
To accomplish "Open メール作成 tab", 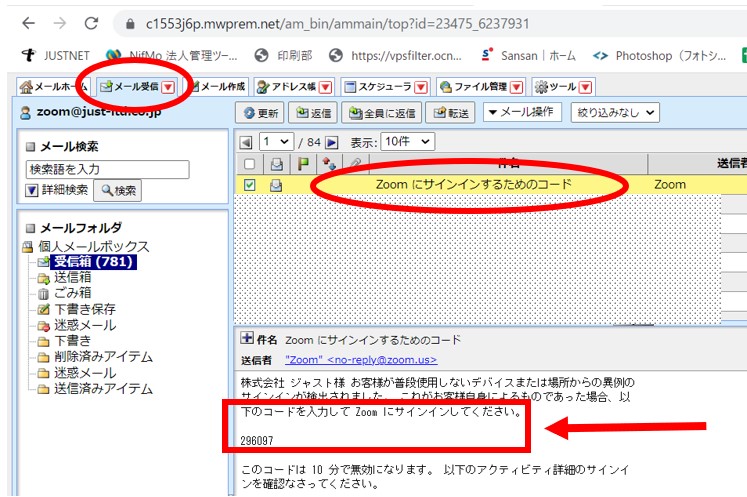I will point(218,87).
